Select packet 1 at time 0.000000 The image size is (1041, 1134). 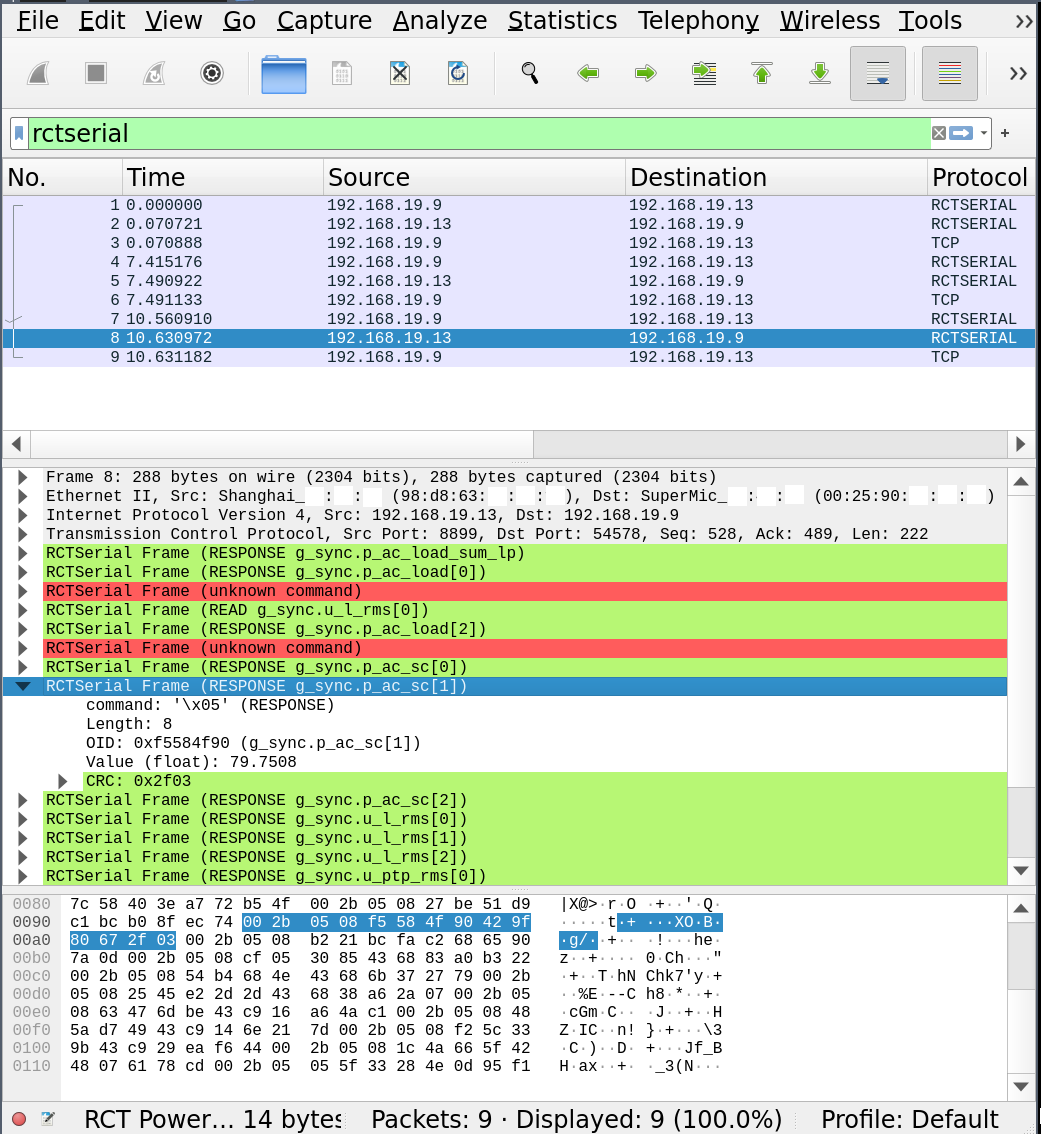point(519,205)
